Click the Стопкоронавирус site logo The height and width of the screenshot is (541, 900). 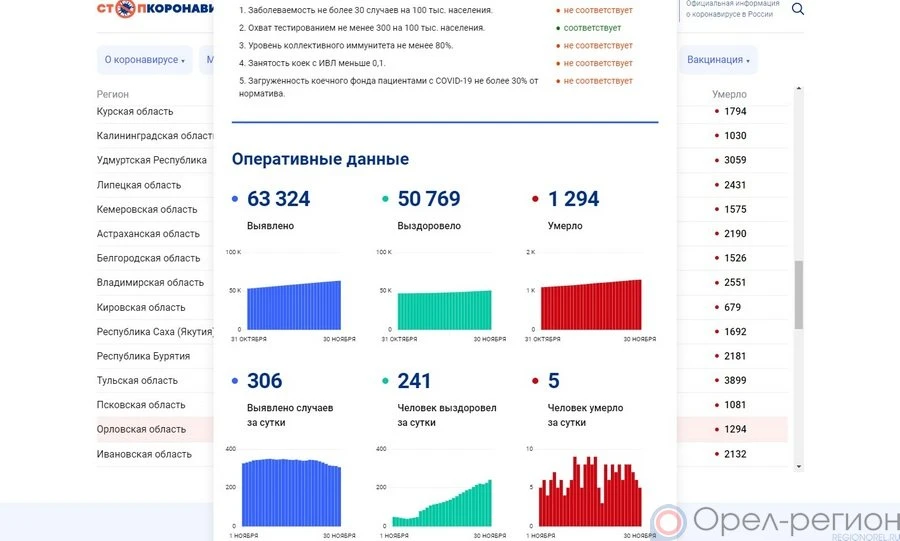click(x=155, y=9)
